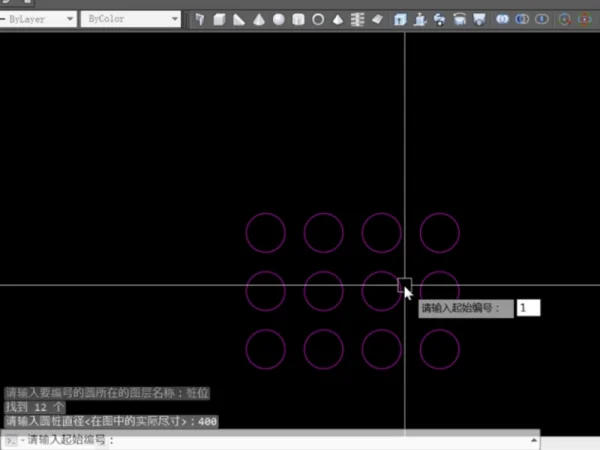Click the 3D Move gizmo icon
The height and width of the screenshot is (450, 600).
[x=565, y=19]
